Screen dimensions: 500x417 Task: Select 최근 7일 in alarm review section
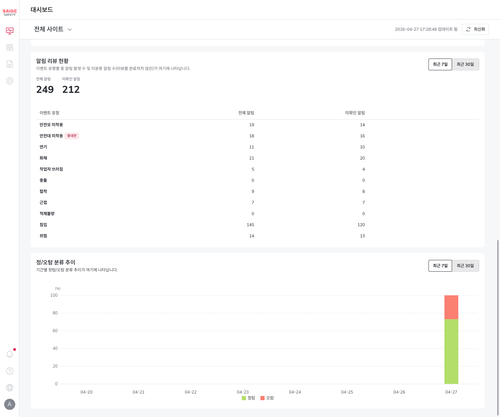440,64
